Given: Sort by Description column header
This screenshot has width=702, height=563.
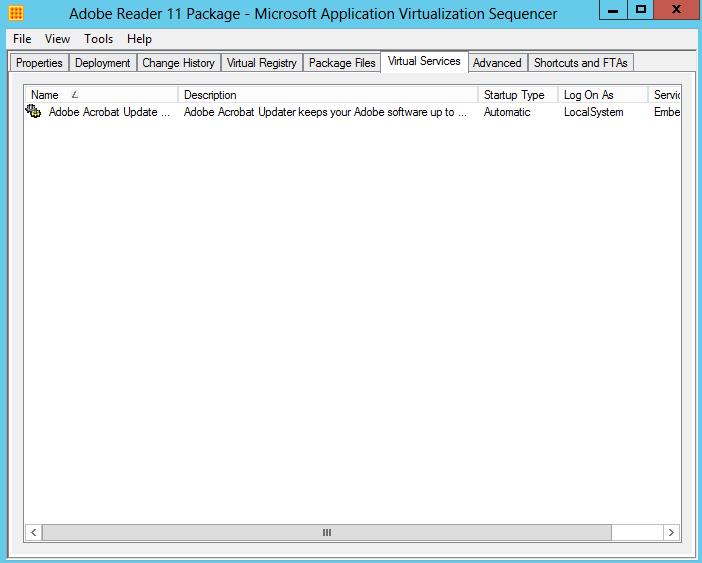Looking at the screenshot, I should point(328,95).
